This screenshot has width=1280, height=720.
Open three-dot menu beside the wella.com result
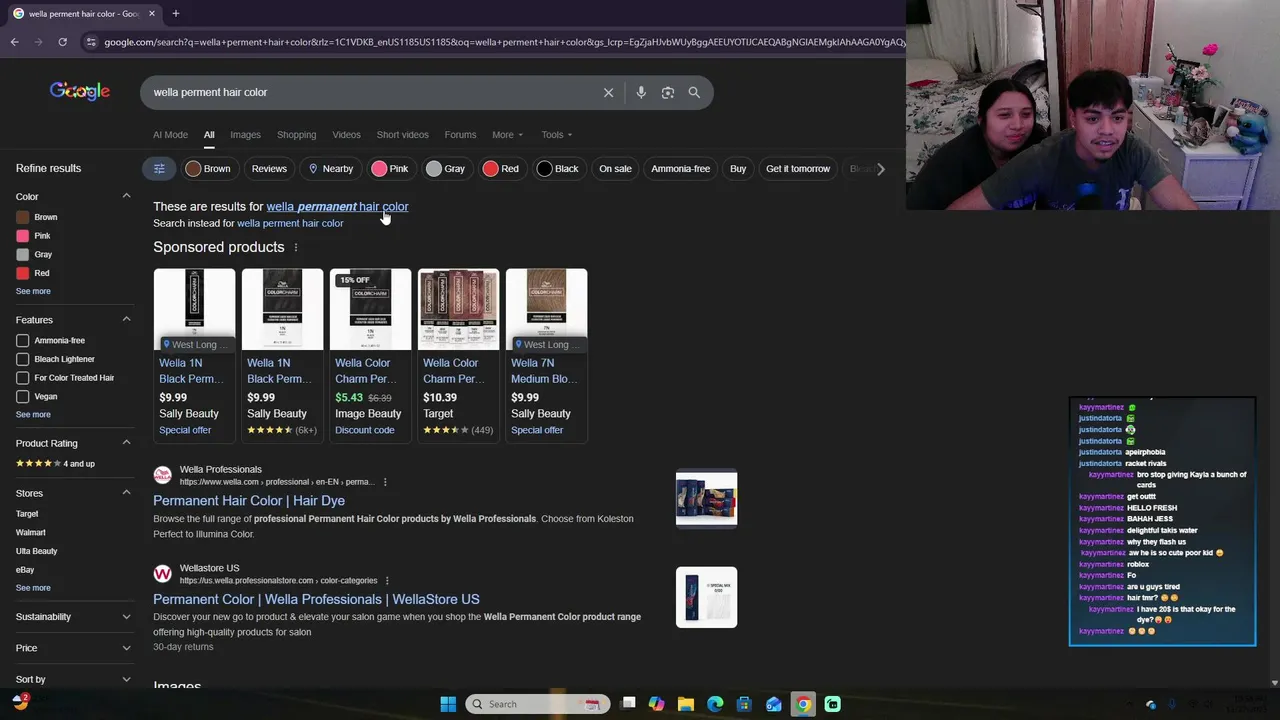(x=385, y=482)
